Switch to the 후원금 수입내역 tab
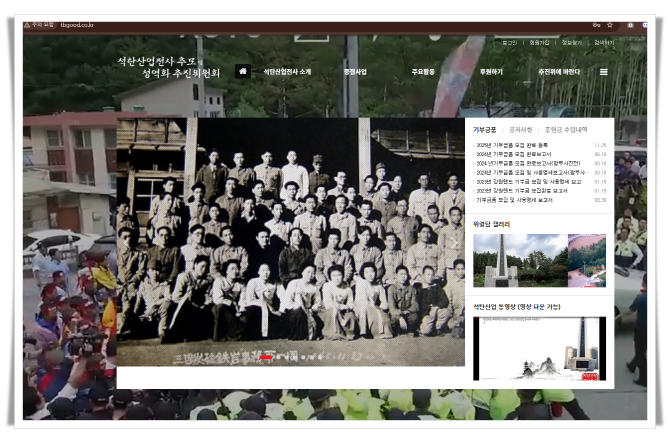670x443 pixels. click(x=566, y=129)
